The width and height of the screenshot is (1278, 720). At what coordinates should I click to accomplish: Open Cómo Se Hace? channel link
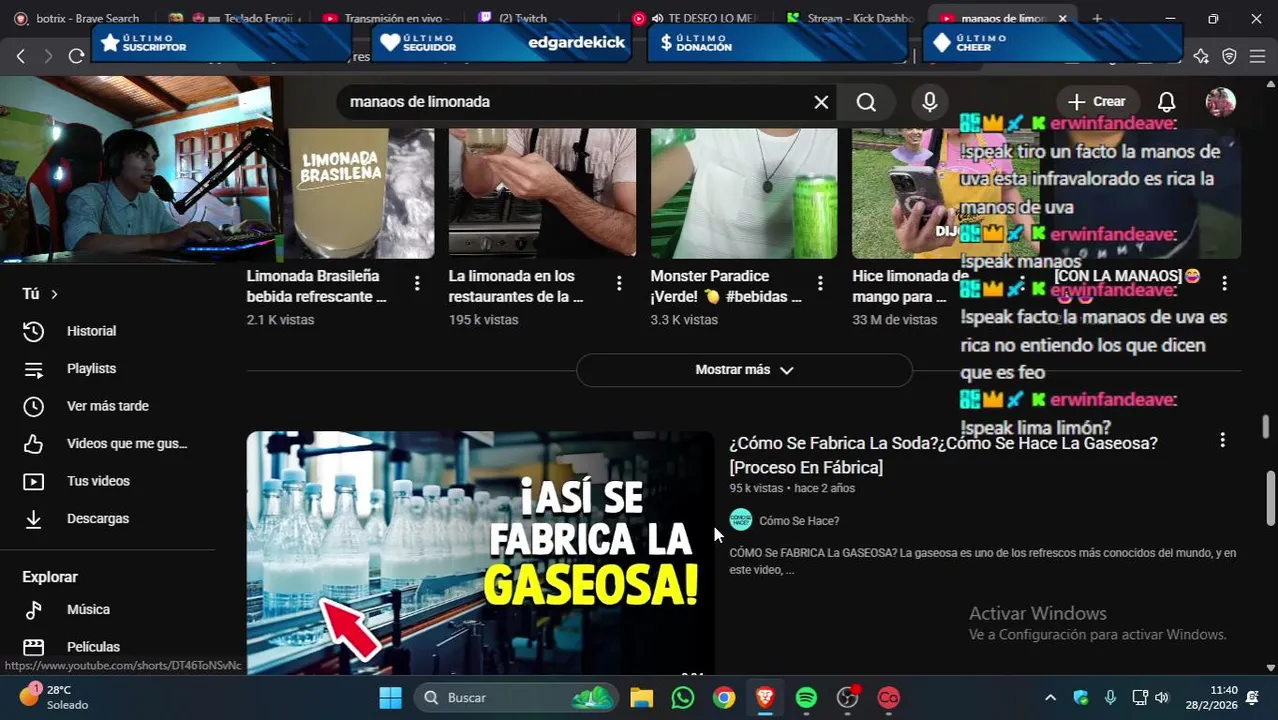pos(799,521)
